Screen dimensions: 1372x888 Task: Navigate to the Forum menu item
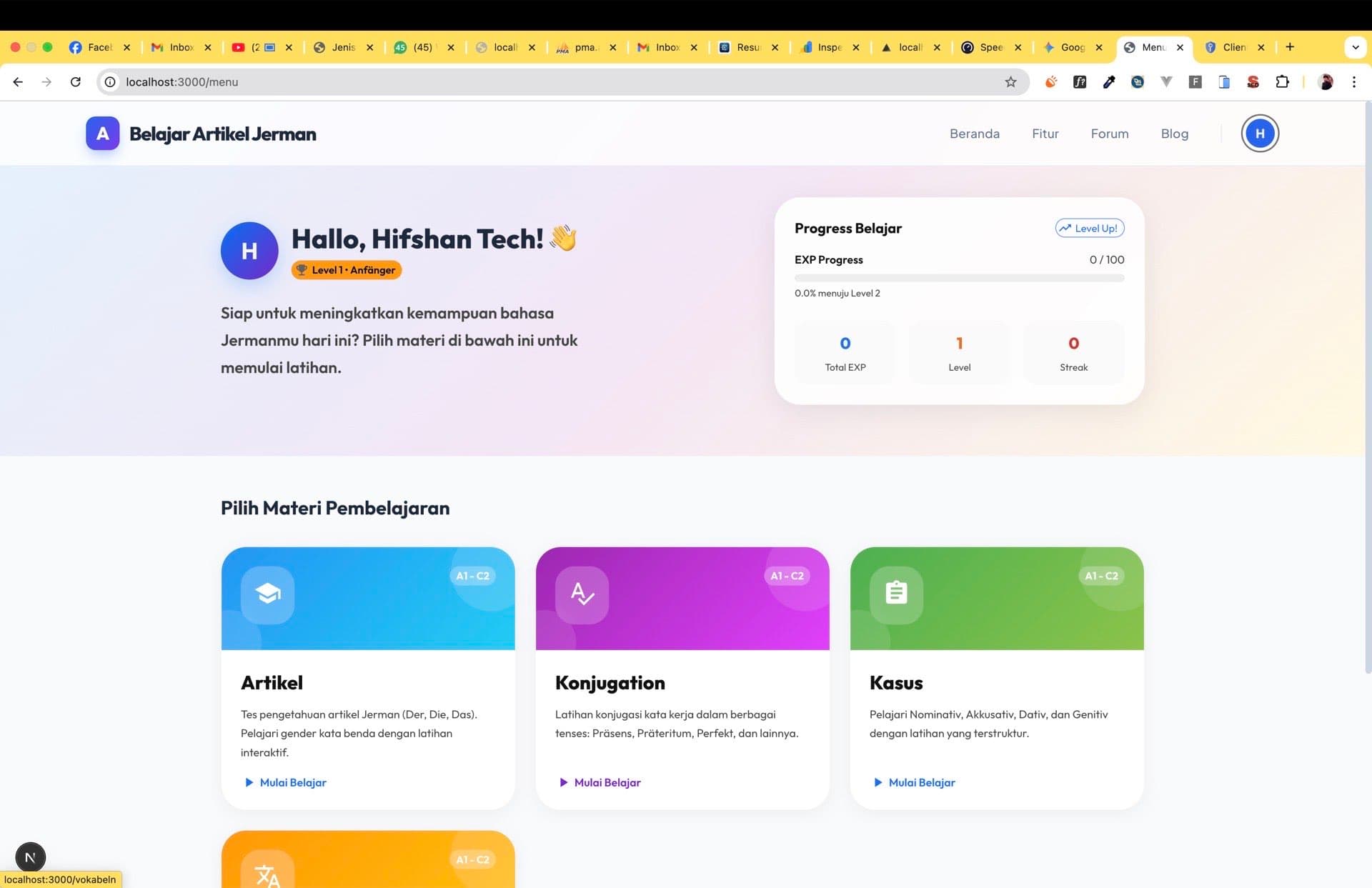(1109, 133)
